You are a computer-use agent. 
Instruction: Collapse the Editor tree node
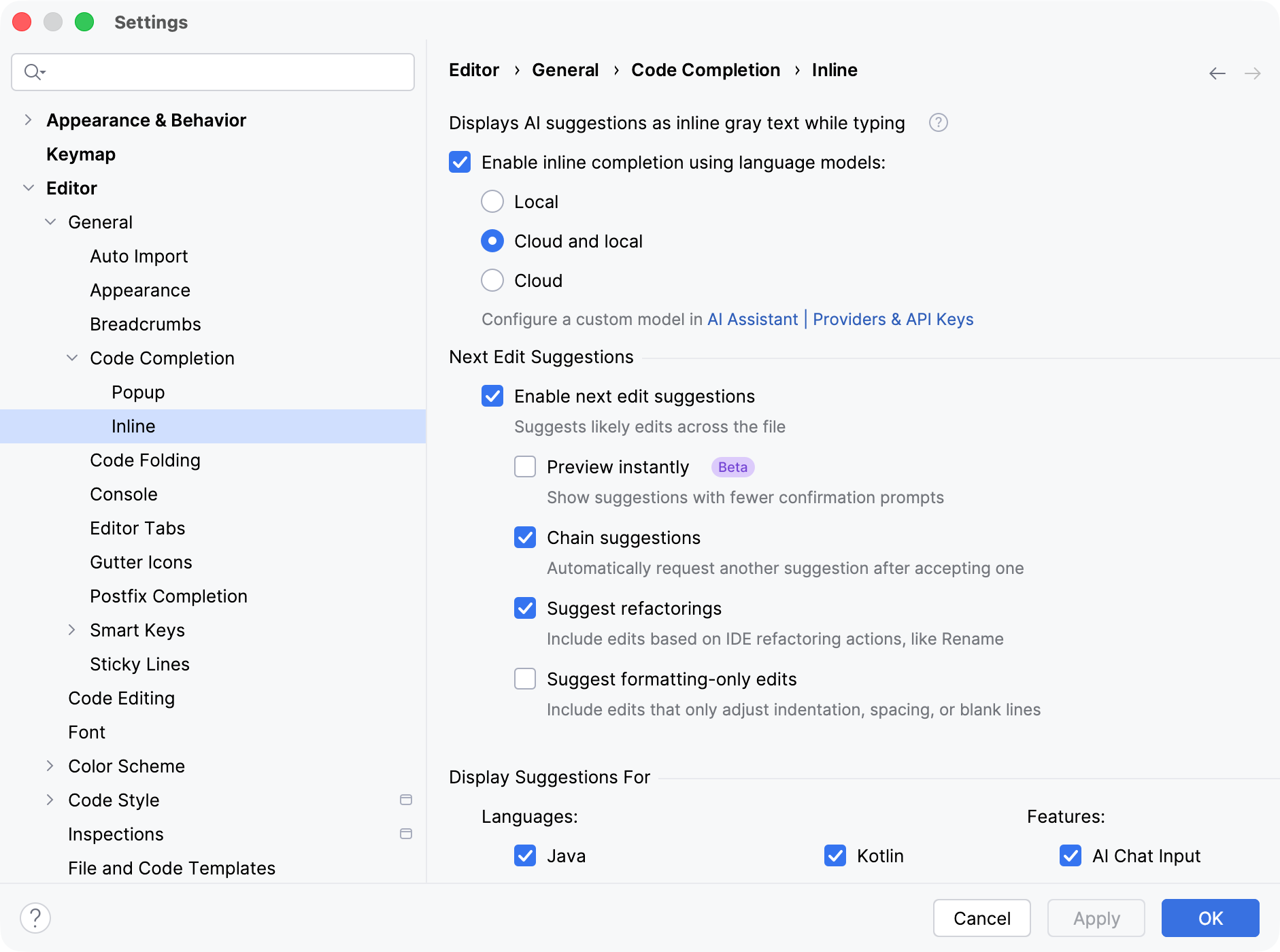[x=28, y=188]
